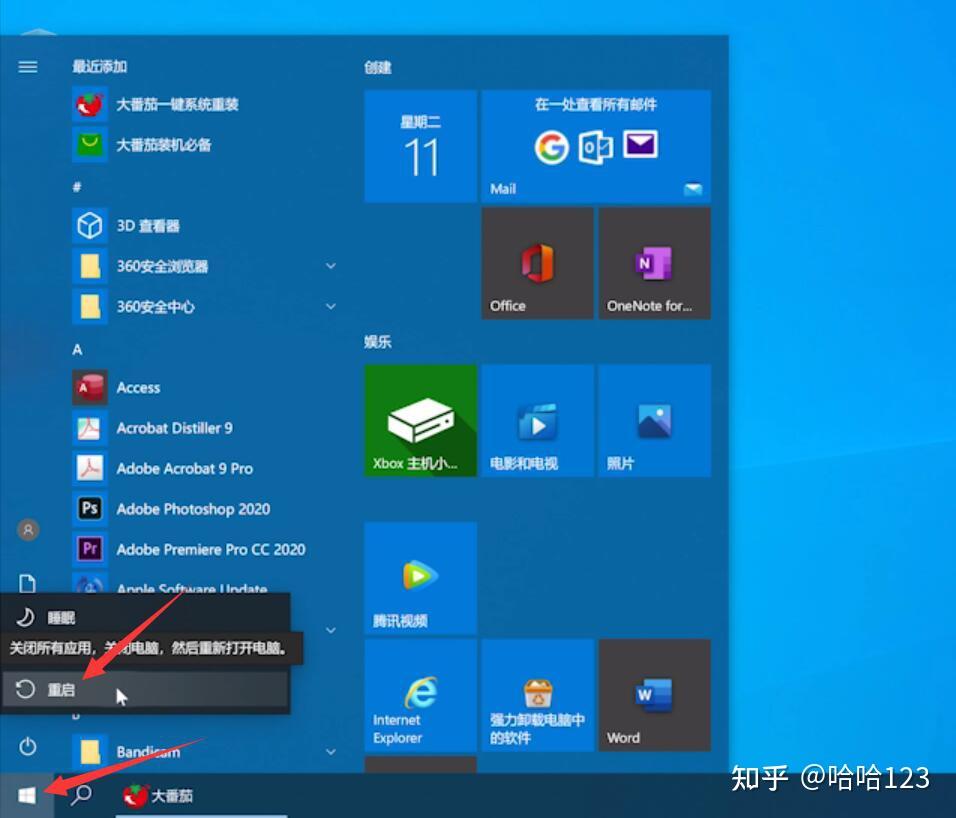
Task: Click the Windows Start button
Action: tap(27, 795)
